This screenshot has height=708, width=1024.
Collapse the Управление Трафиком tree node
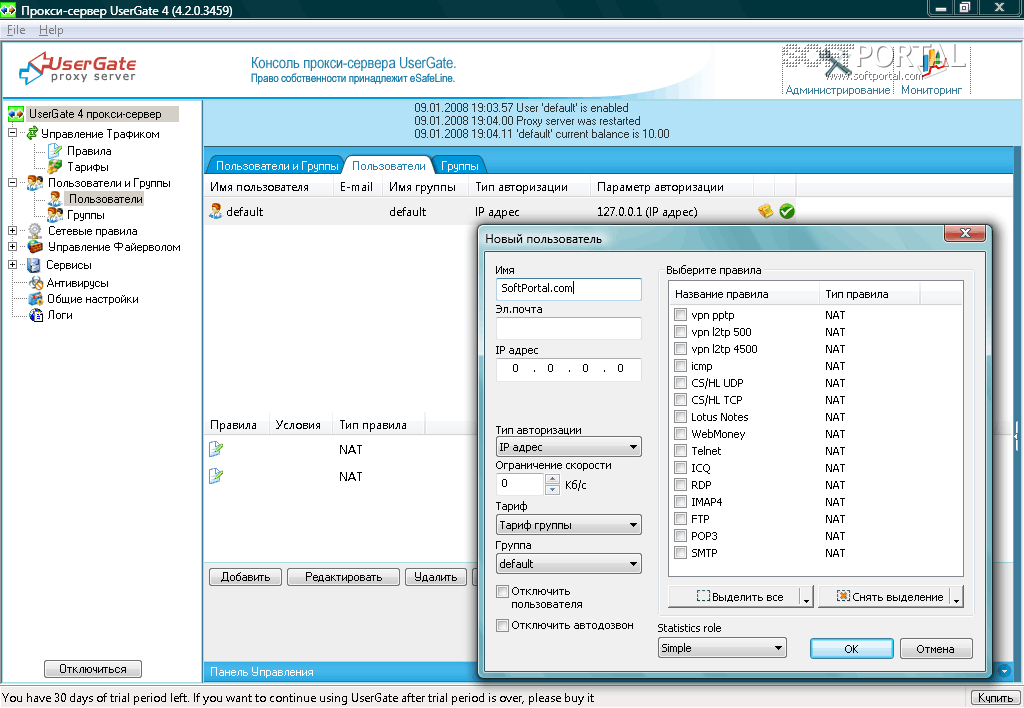coord(12,133)
